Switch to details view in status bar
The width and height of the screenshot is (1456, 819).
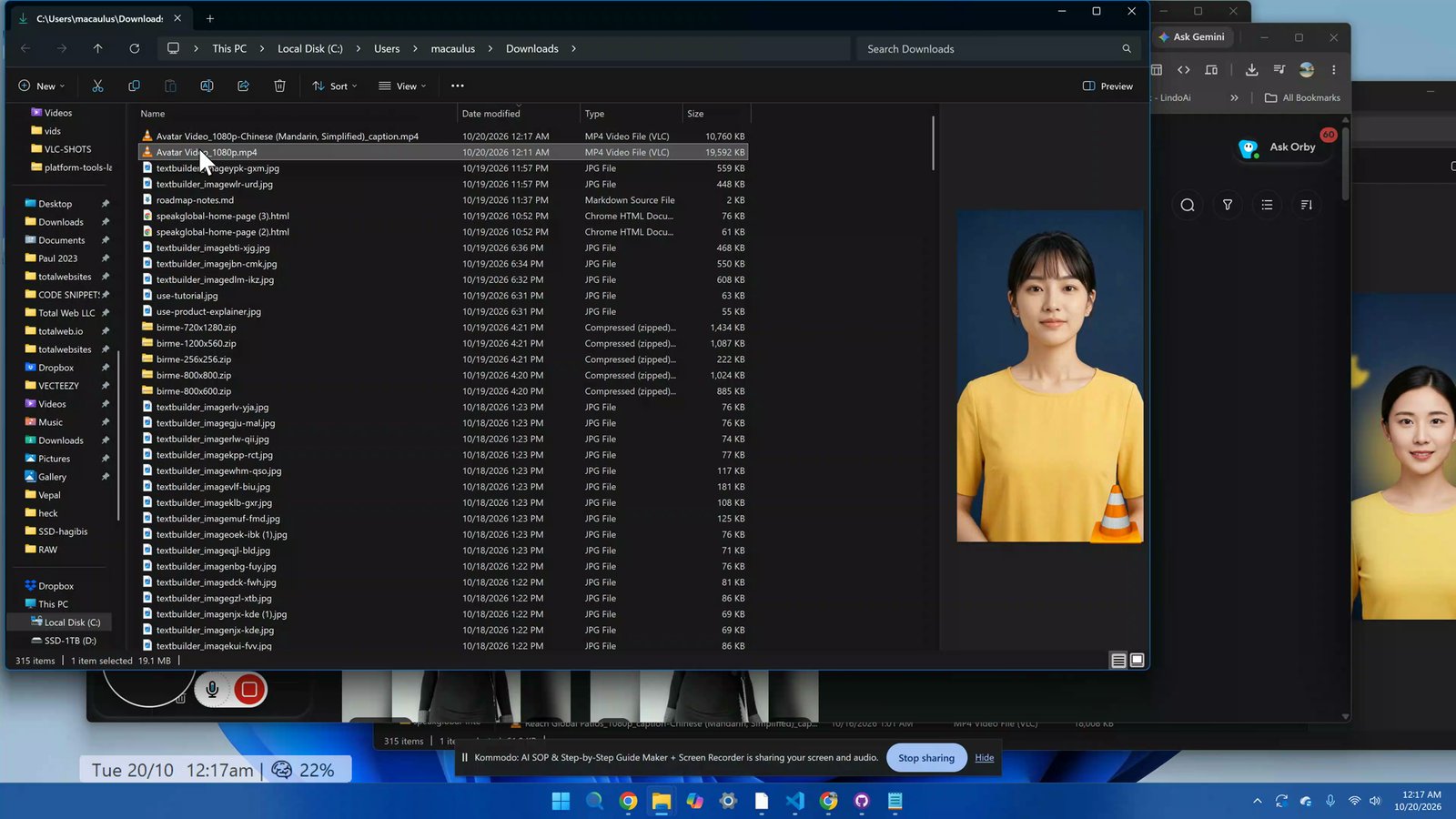[1119, 661]
